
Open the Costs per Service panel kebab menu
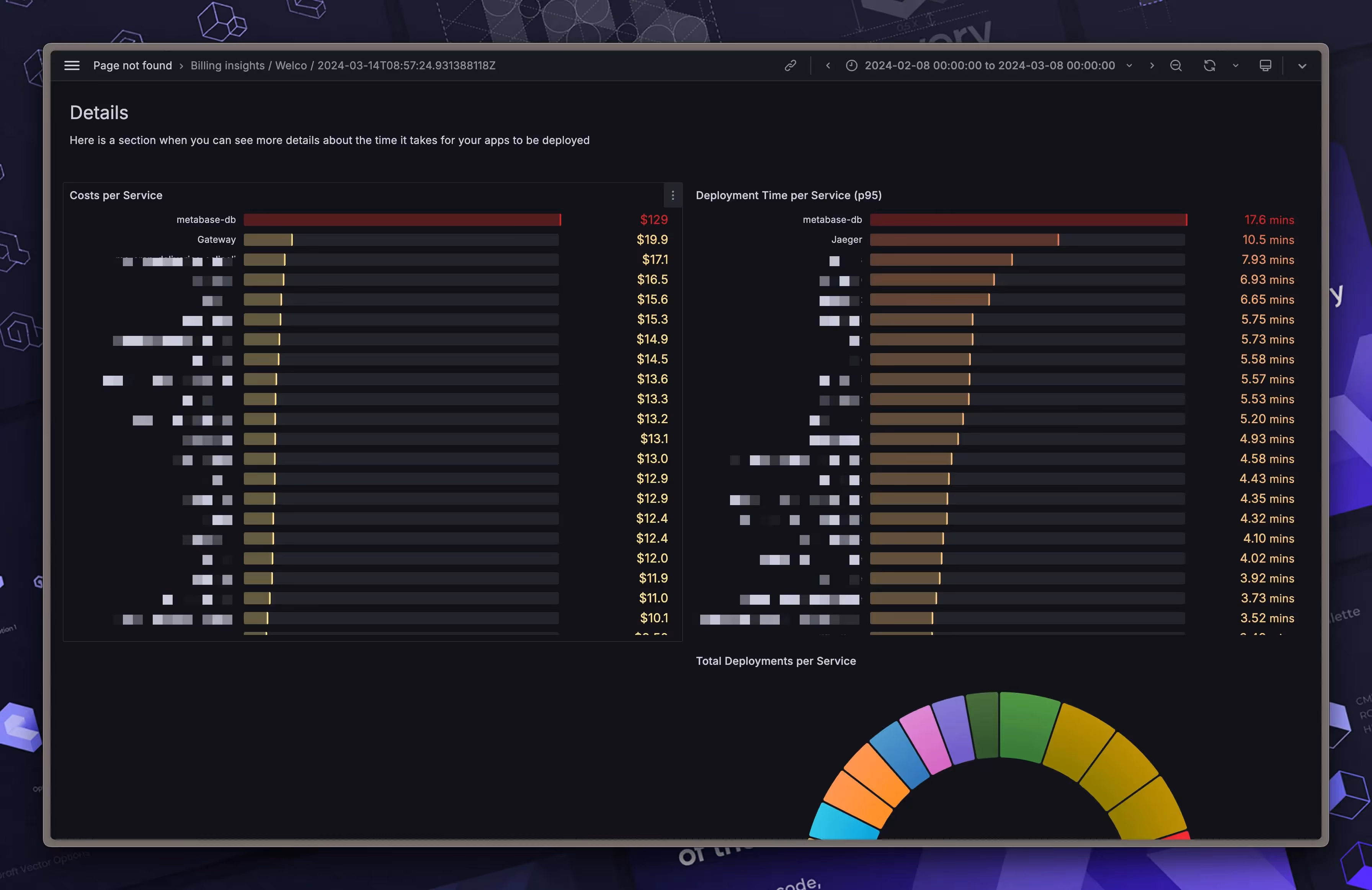point(673,196)
